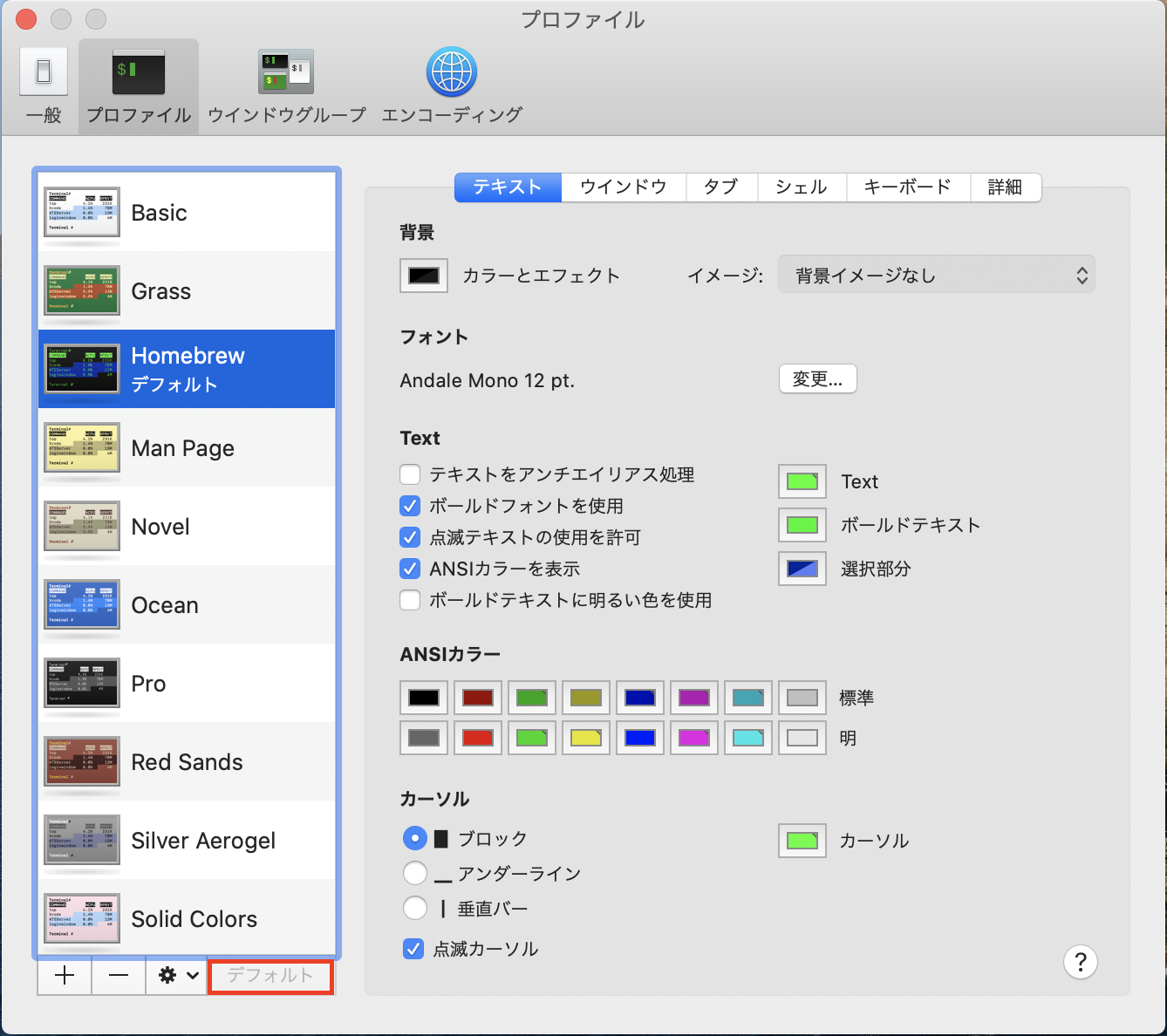The width and height of the screenshot is (1167, 1036).
Task: Open the standard black ANSI color
Action: [424, 698]
